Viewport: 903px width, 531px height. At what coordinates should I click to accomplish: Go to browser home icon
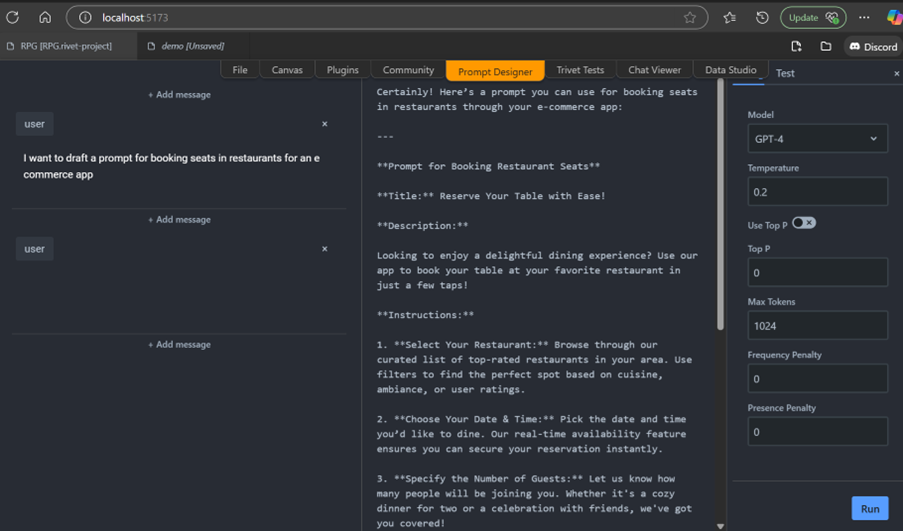(x=45, y=18)
